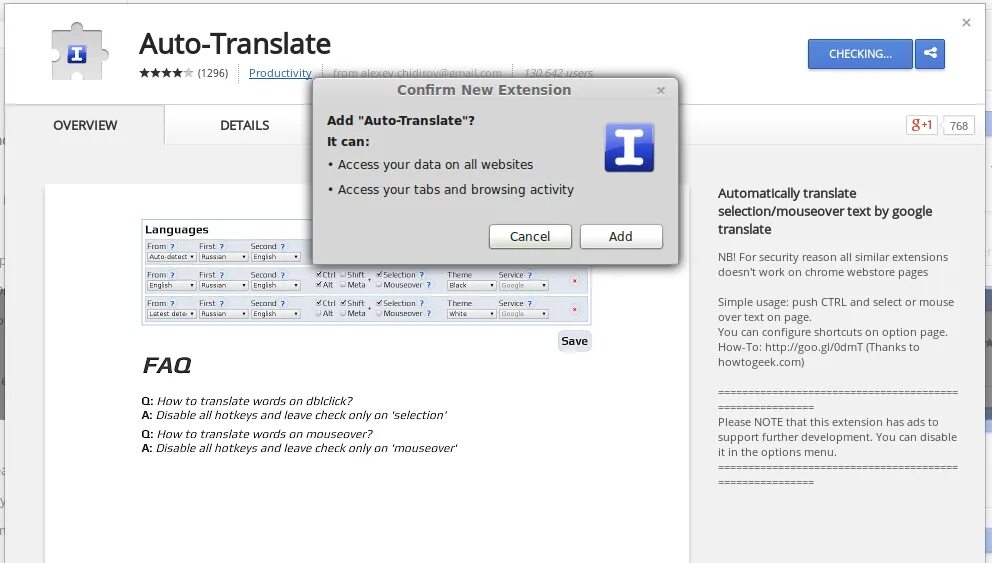Click the blue CHECKING... button
The image size is (992, 563).
click(860, 54)
